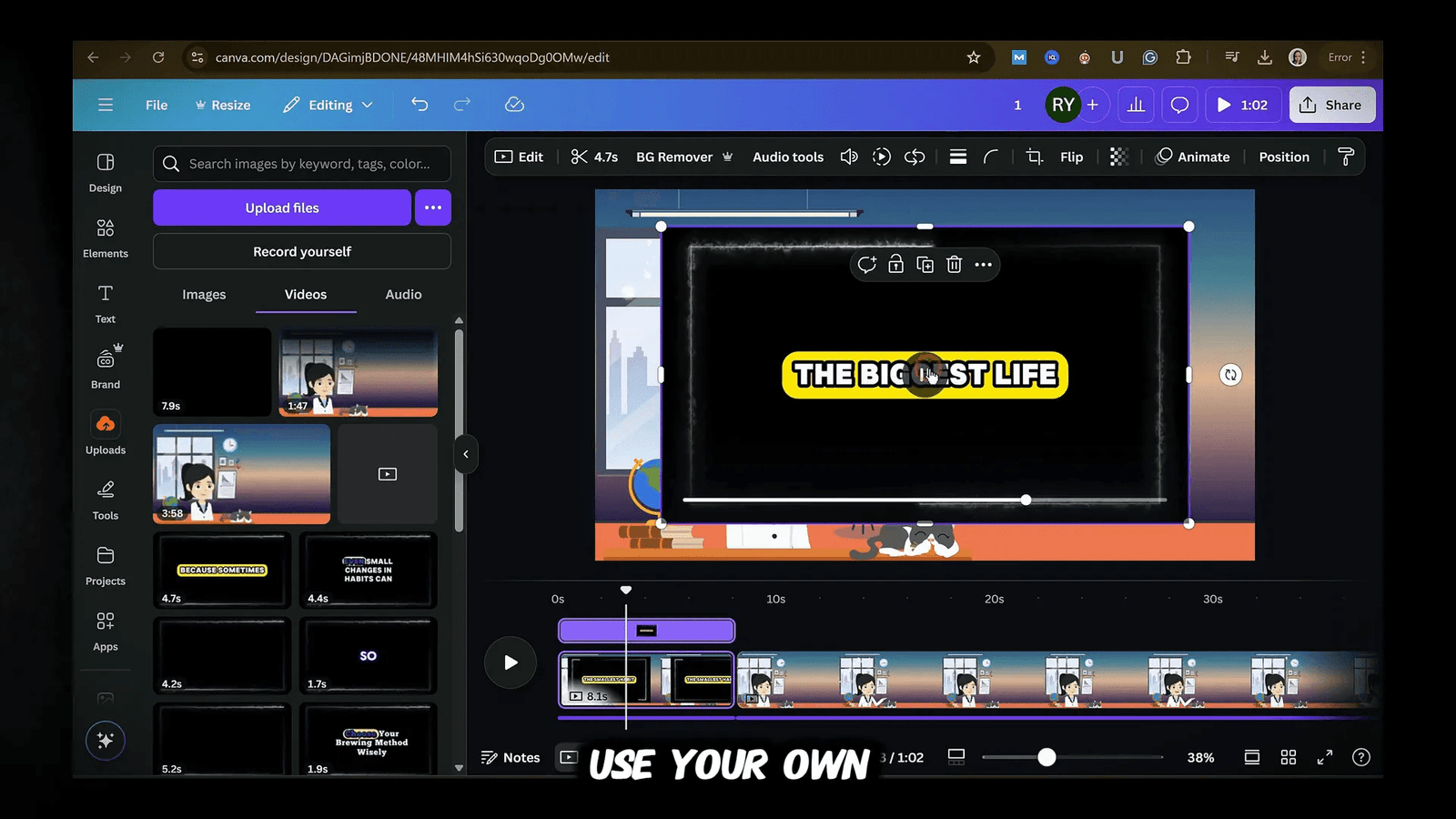Delete the selected clip via trash icon
The width and height of the screenshot is (1456, 819).
tap(954, 264)
